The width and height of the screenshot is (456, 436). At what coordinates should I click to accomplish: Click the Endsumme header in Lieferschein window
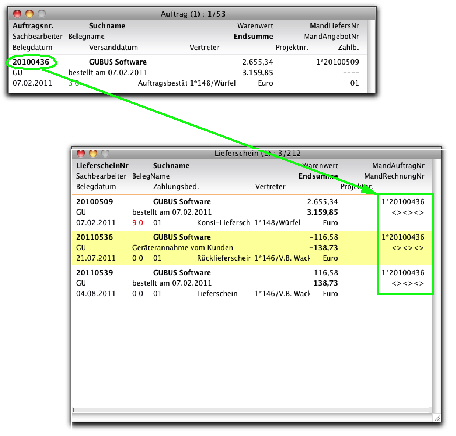tap(318, 176)
